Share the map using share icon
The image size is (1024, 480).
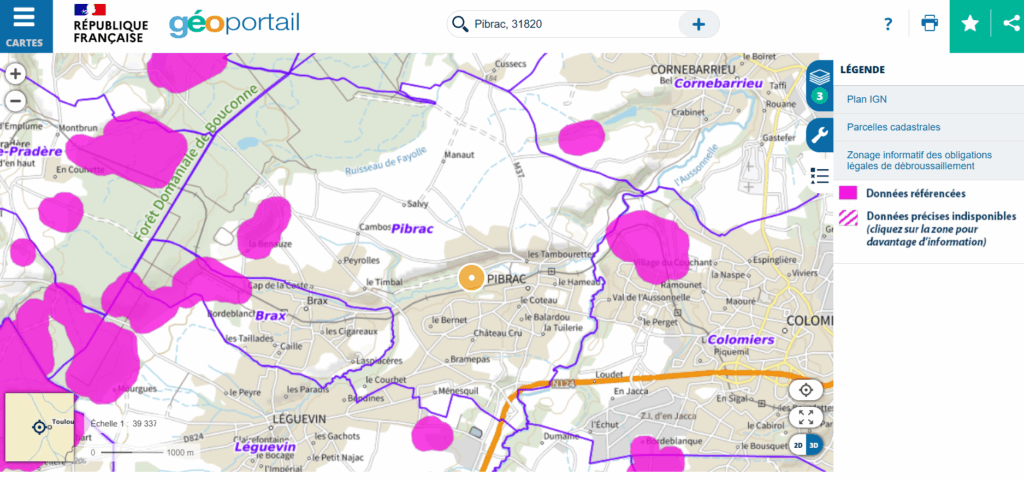pos(1008,25)
